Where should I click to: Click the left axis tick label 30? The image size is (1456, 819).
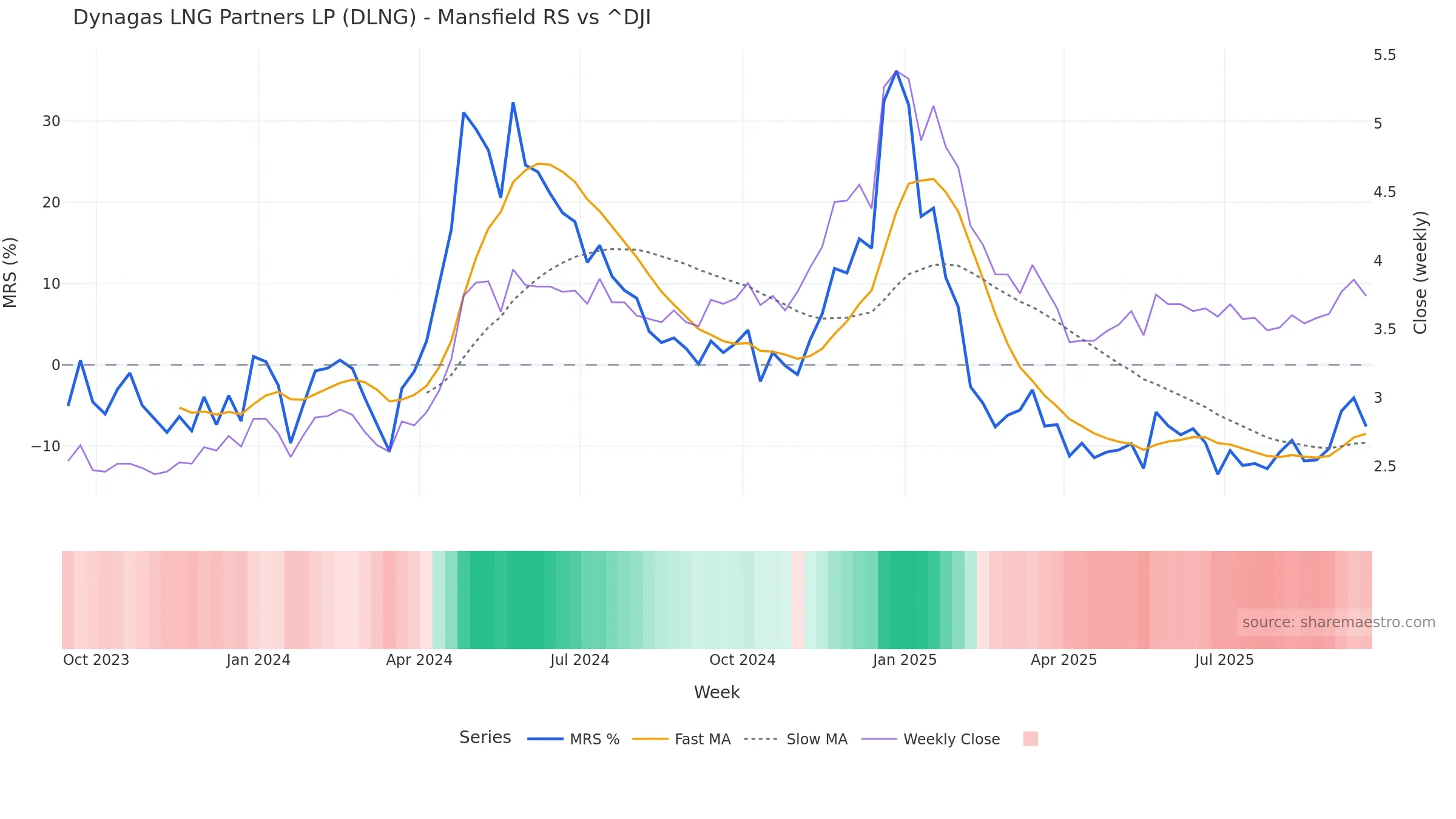(52, 121)
